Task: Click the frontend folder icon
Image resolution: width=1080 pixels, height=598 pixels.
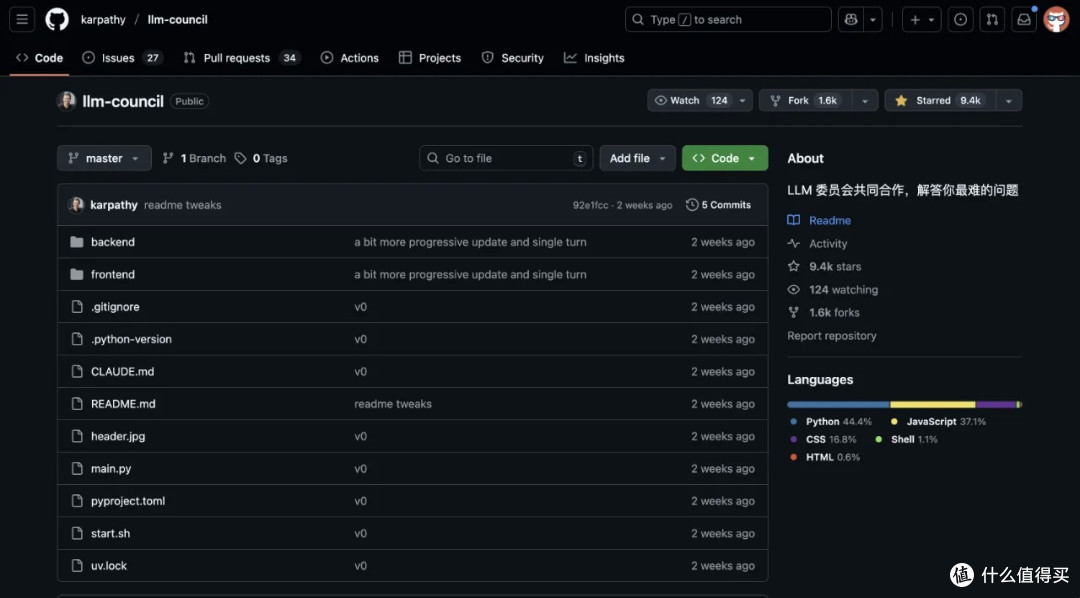Action: point(76,274)
